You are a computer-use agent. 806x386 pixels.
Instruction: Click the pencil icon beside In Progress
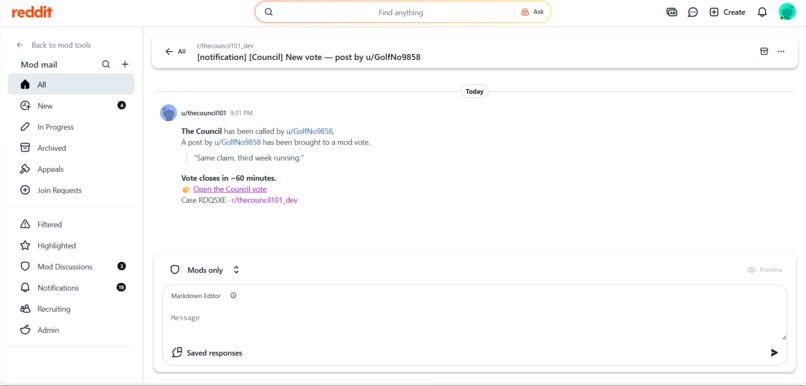pyautogui.click(x=25, y=126)
